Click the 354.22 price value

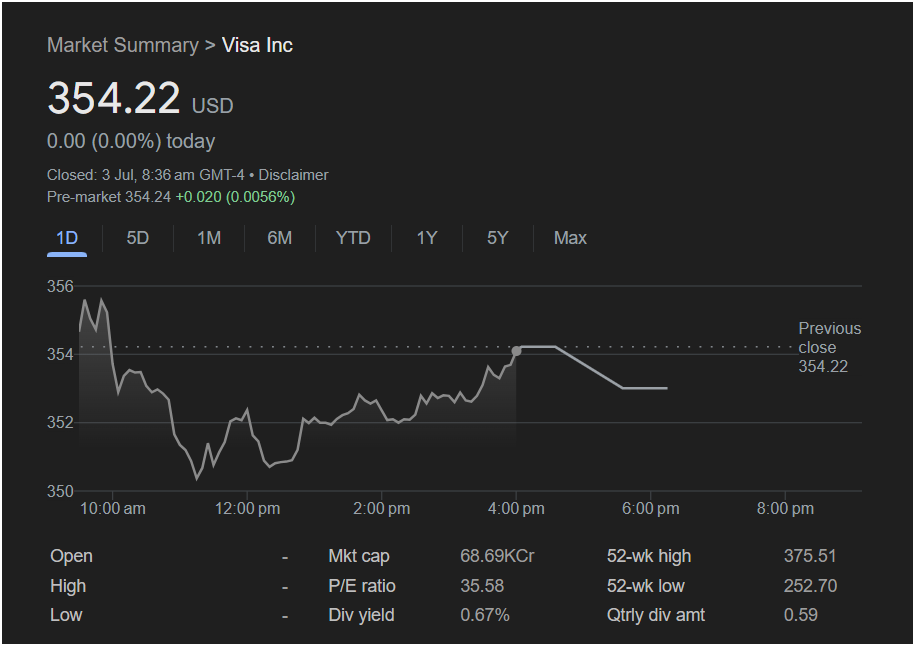[114, 97]
